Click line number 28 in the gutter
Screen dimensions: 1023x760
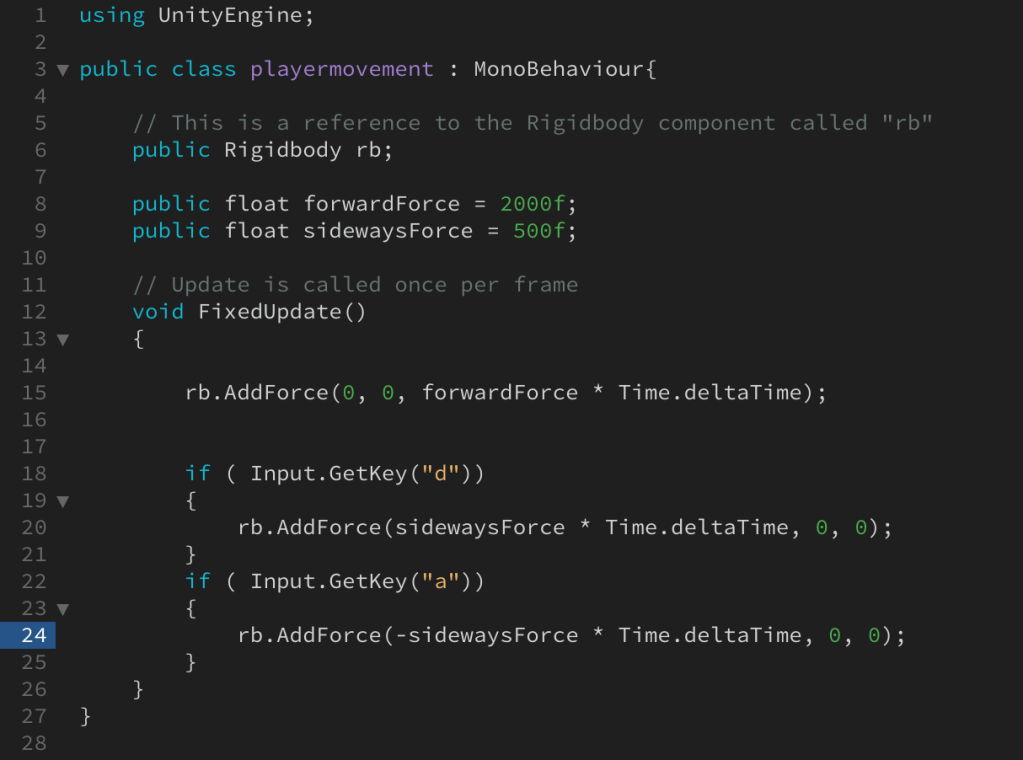(33, 743)
